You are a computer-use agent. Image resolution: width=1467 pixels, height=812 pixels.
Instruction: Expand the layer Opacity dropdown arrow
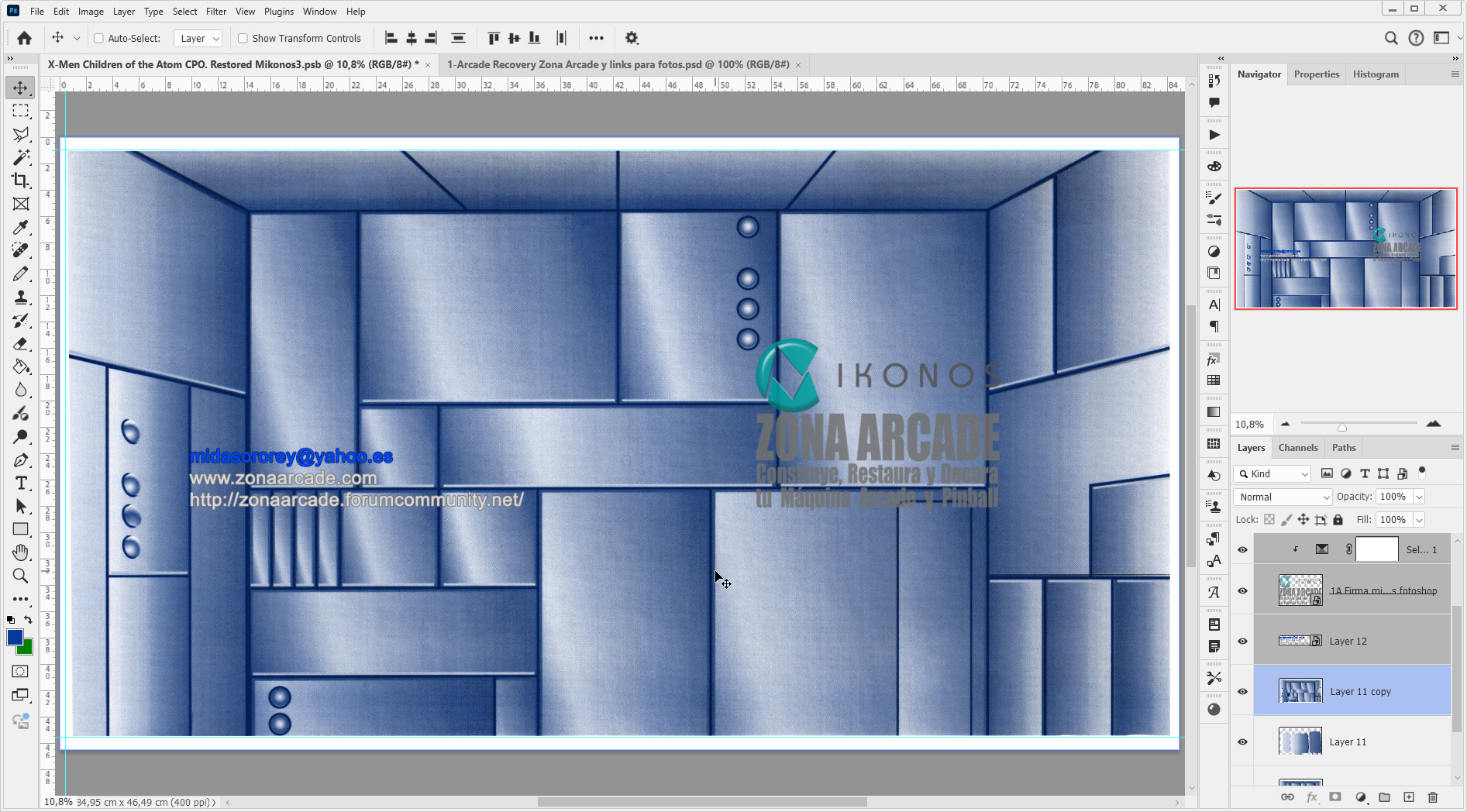tap(1419, 497)
